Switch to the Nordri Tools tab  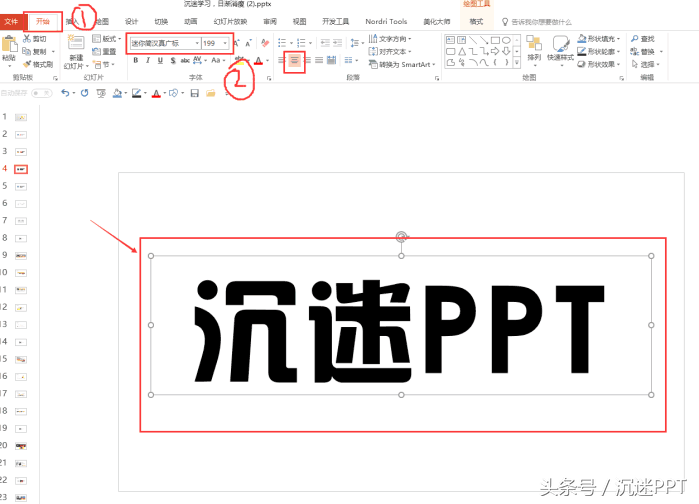(386, 21)
